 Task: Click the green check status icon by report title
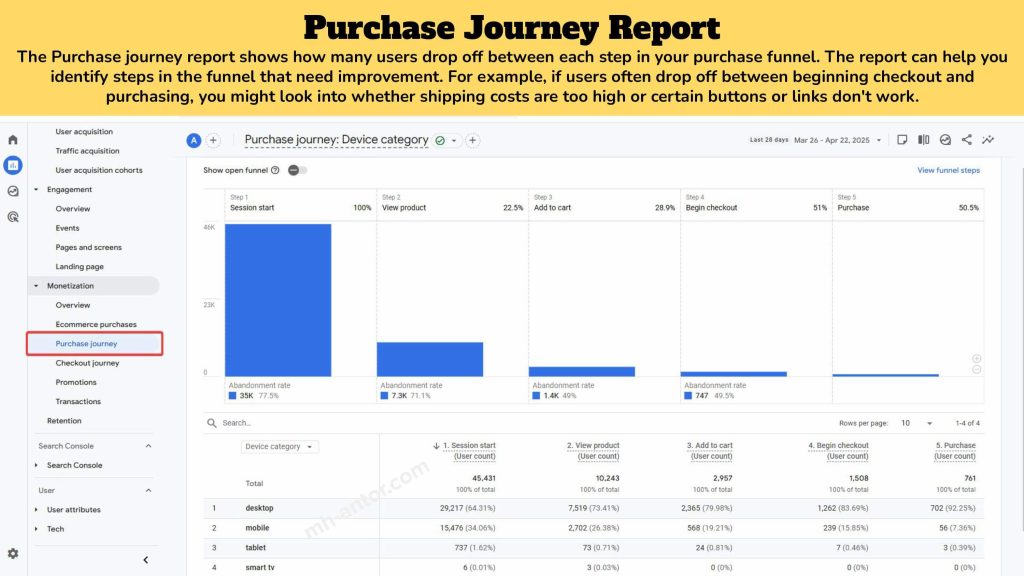(x=440, y=140)
